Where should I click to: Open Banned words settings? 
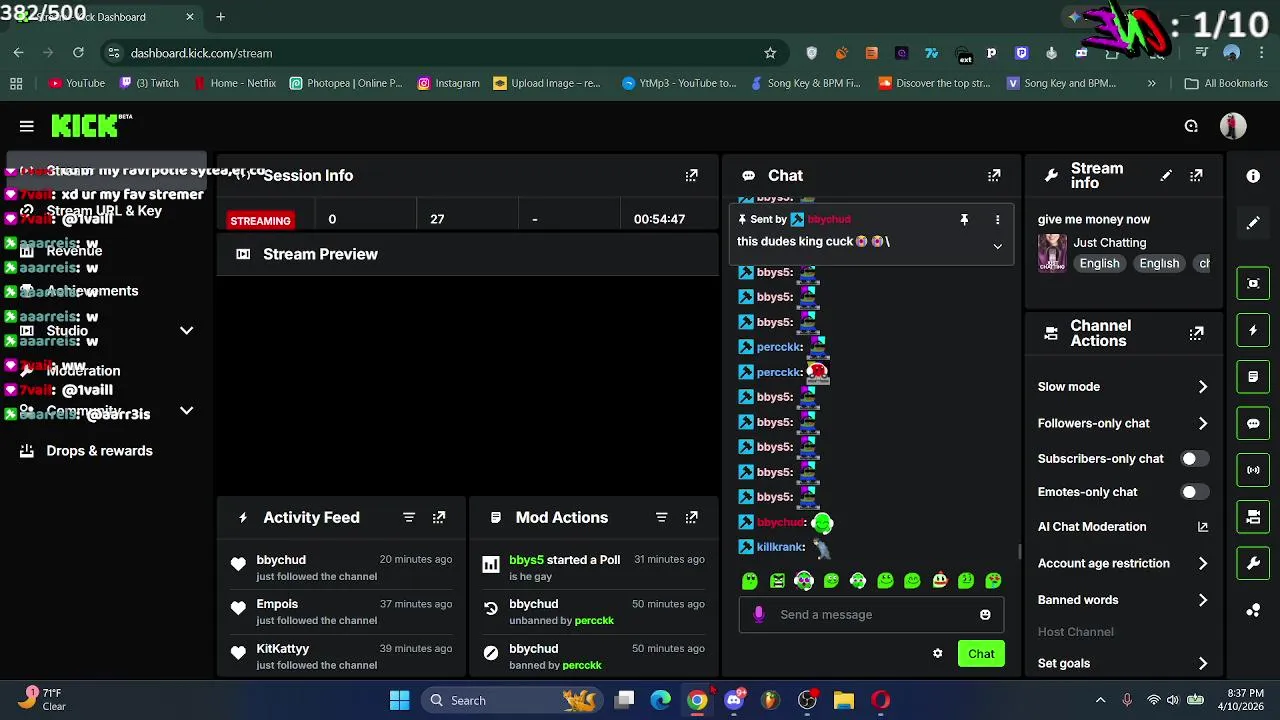point(1123,600)
